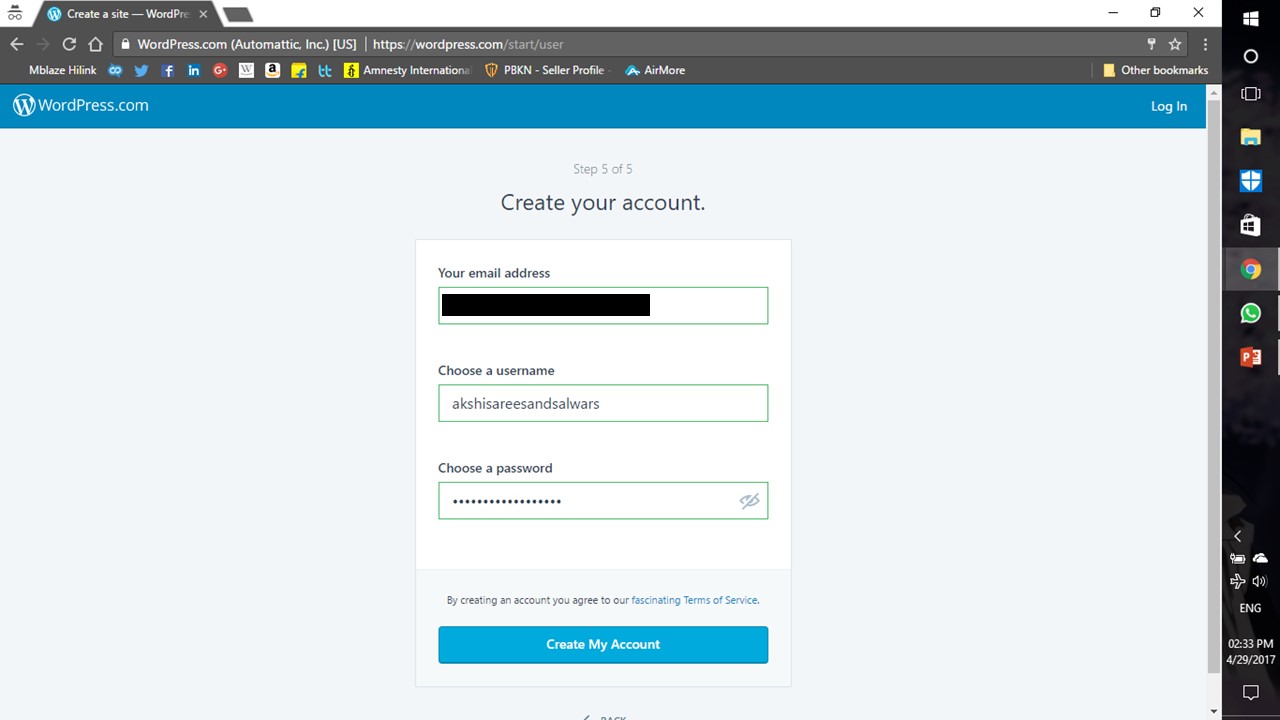
Task: Click the Google Plus bookmark icon
Action: tap(220, 71)
